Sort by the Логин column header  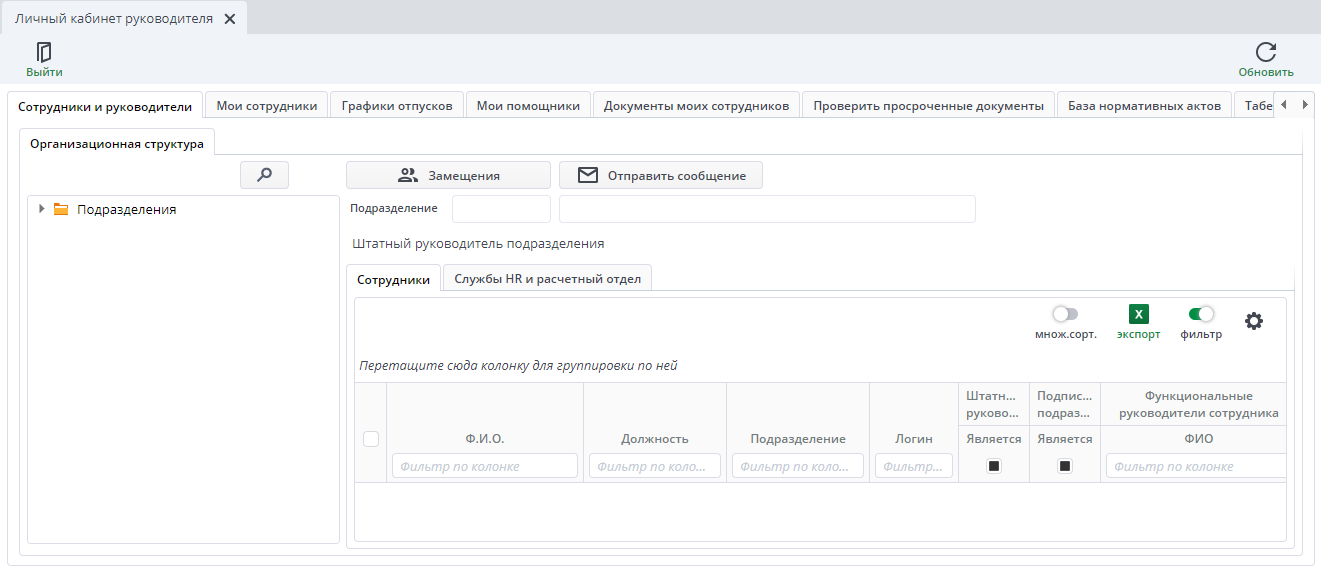914,438
